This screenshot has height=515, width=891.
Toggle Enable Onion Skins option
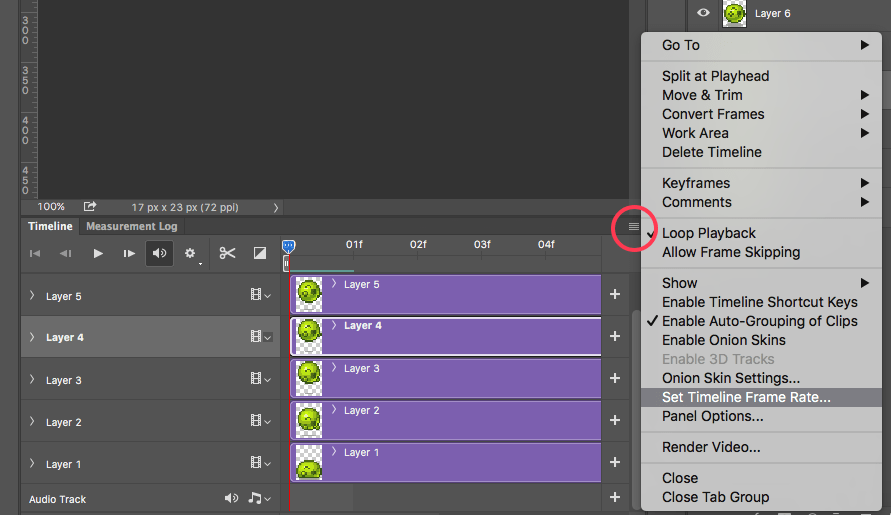pos(761,340)
